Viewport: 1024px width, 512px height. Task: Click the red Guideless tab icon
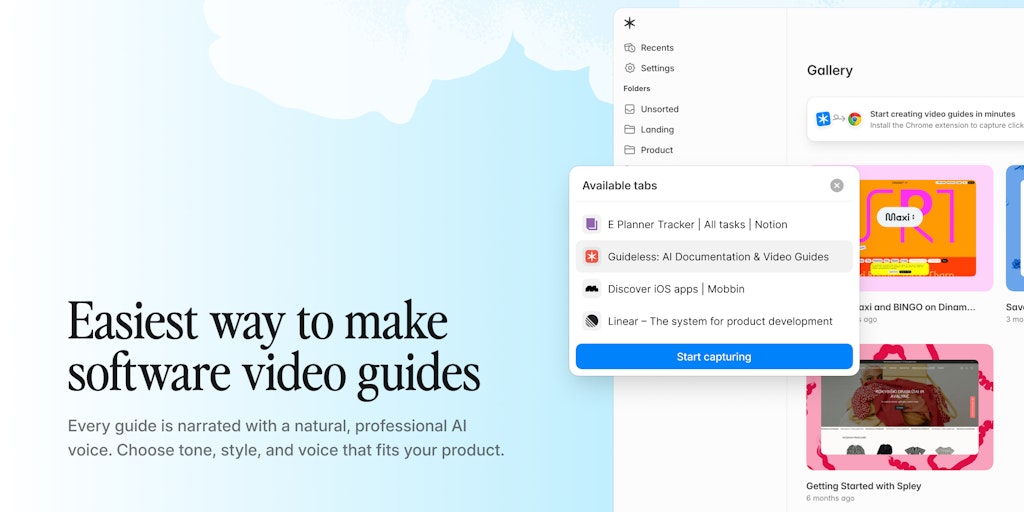(592, 257)
